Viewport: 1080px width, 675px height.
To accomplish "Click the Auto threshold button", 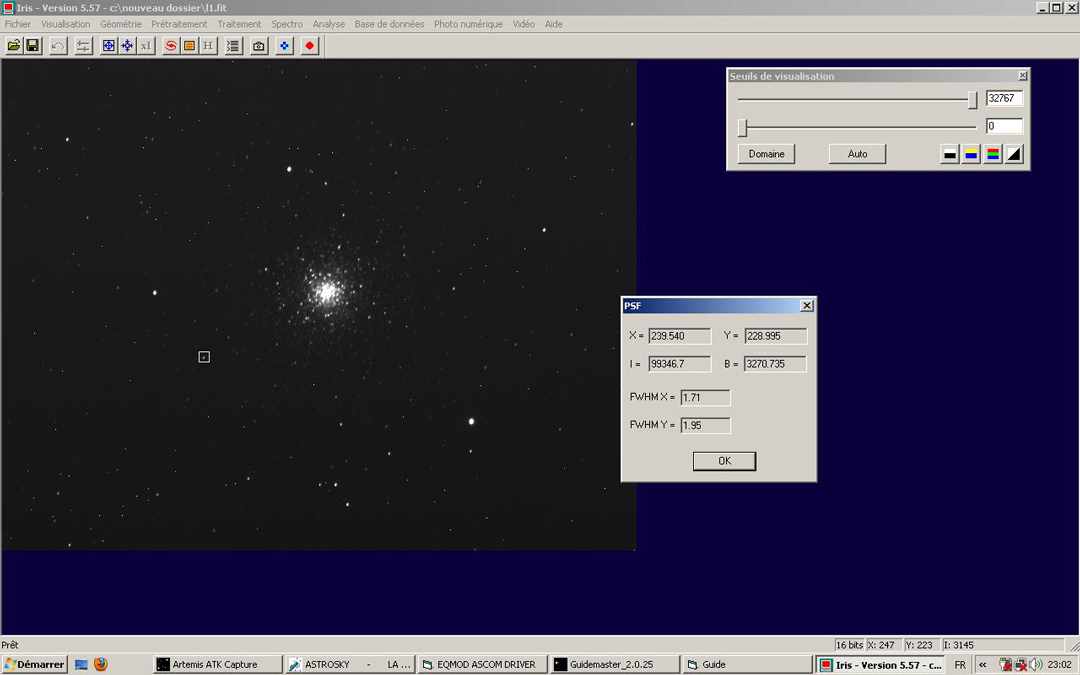I will pos(857,154).
